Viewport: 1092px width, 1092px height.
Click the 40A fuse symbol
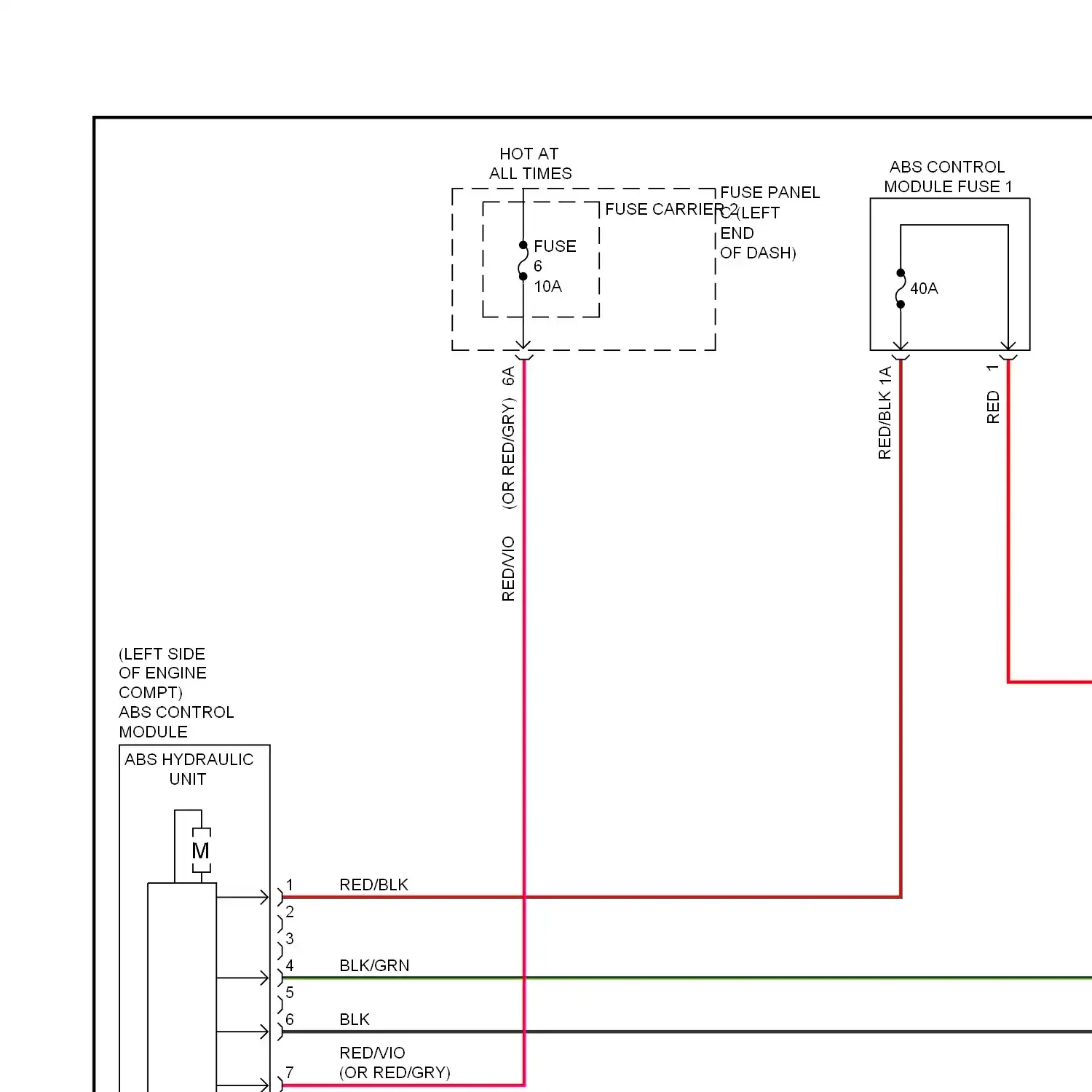[x=901, y=288]
